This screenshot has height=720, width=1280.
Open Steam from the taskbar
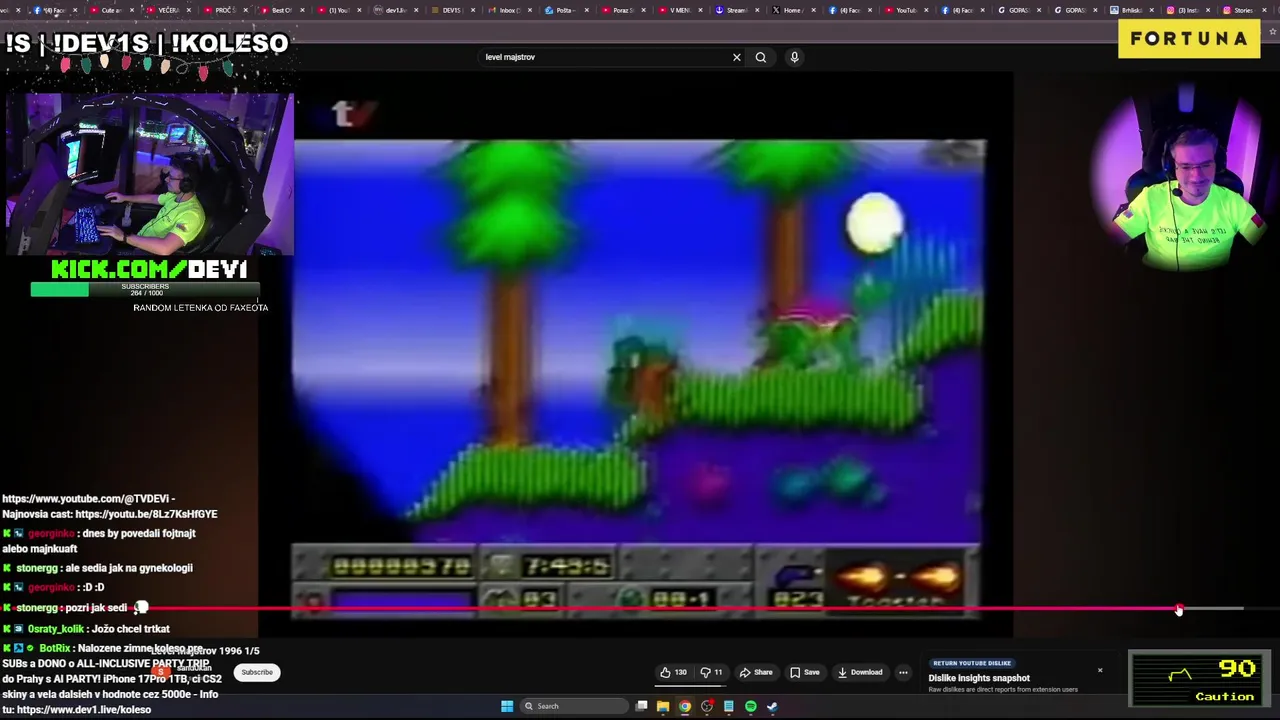pos(772,706)
